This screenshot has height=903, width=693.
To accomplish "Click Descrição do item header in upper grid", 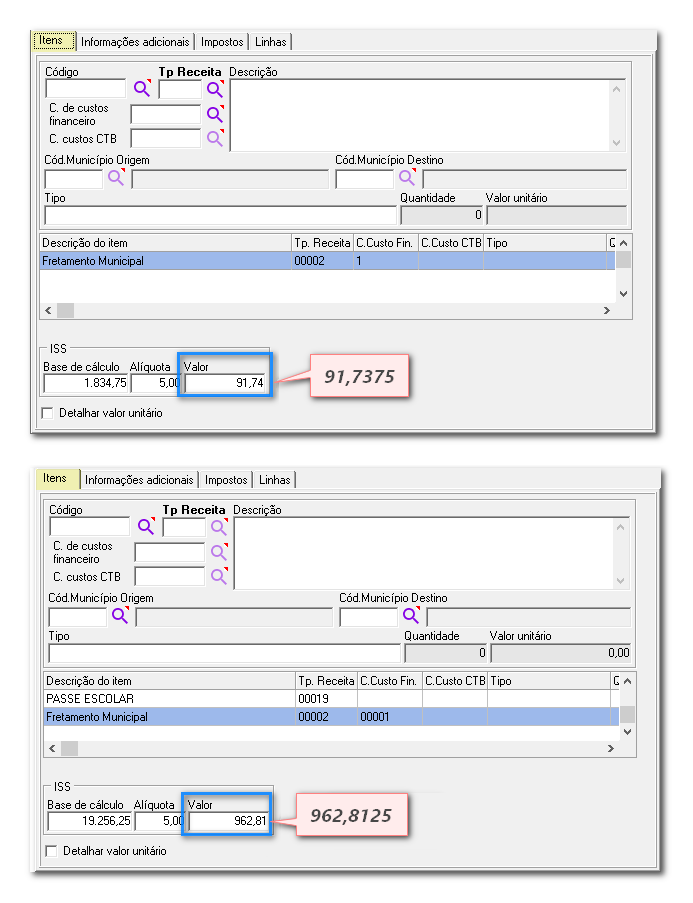I will [166, 243].
